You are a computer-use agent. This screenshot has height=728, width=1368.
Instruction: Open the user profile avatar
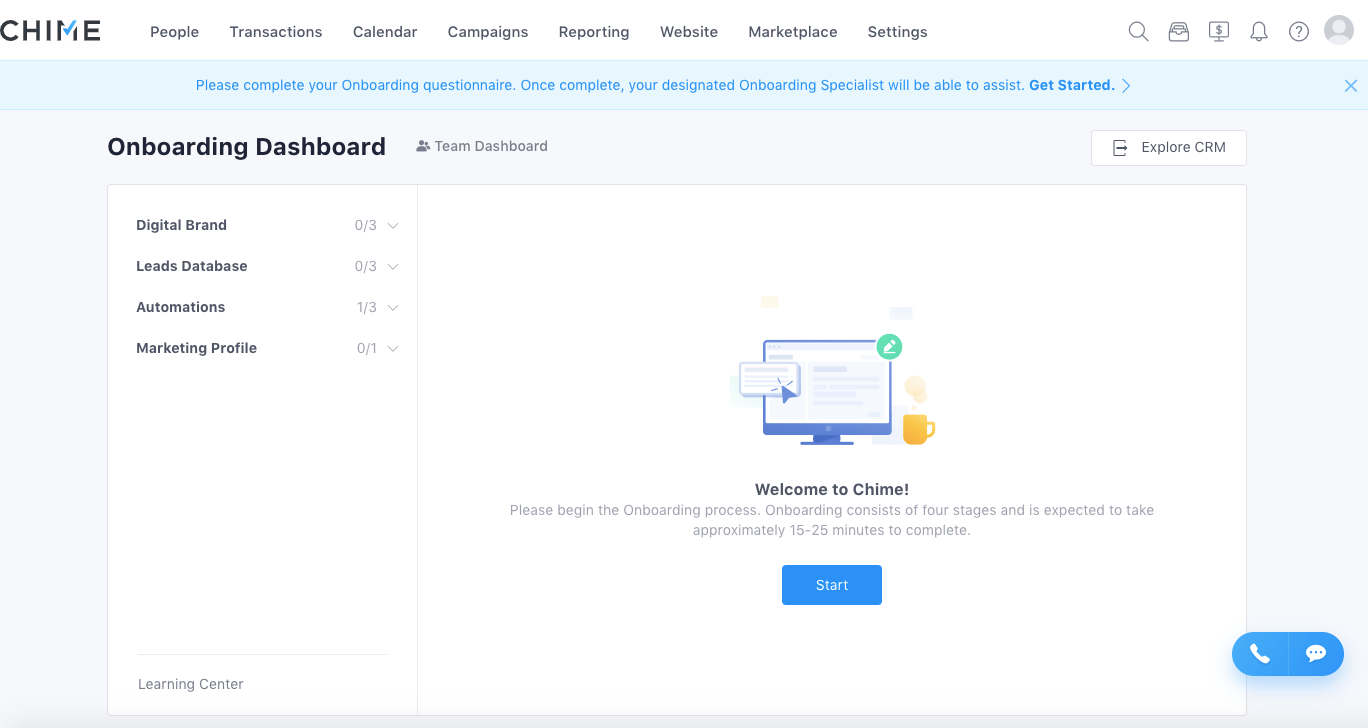tap(1339, 30)
